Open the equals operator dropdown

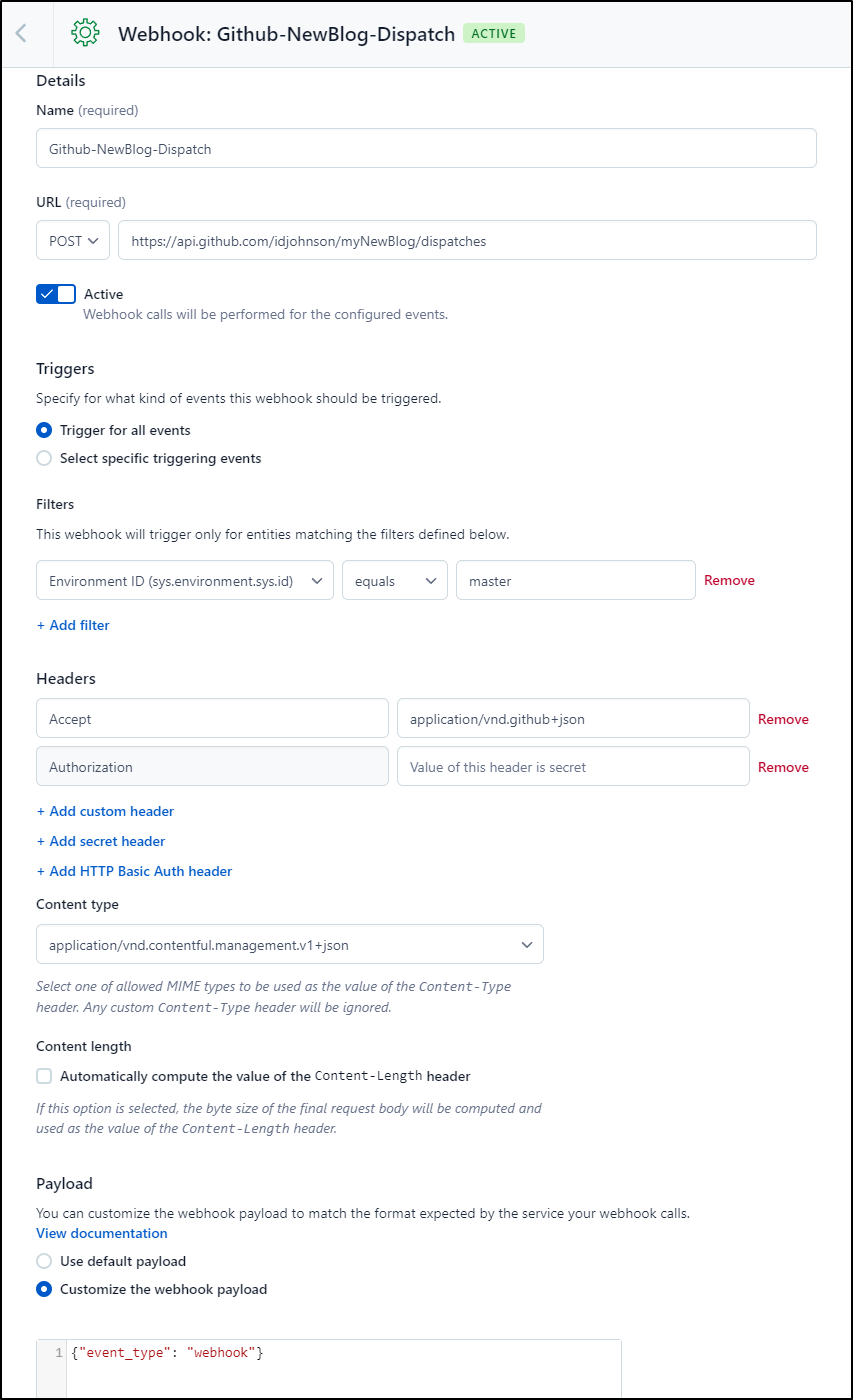pyautogui.click(x=395, y=580)
